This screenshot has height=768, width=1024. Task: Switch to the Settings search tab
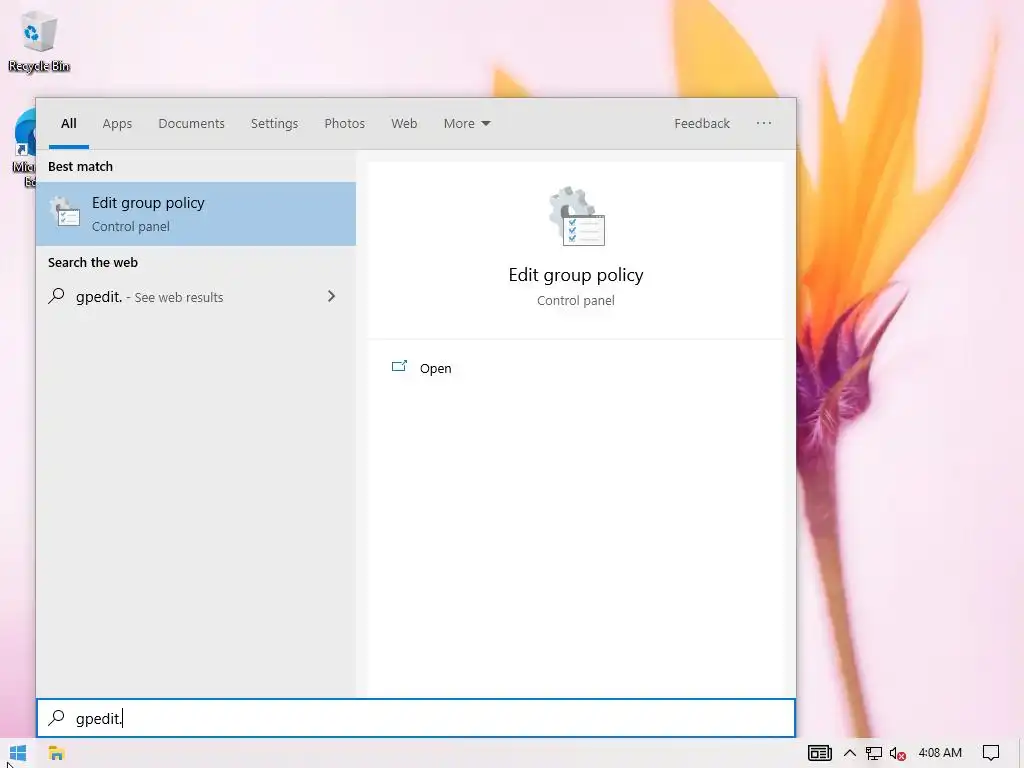pos(274,123)
